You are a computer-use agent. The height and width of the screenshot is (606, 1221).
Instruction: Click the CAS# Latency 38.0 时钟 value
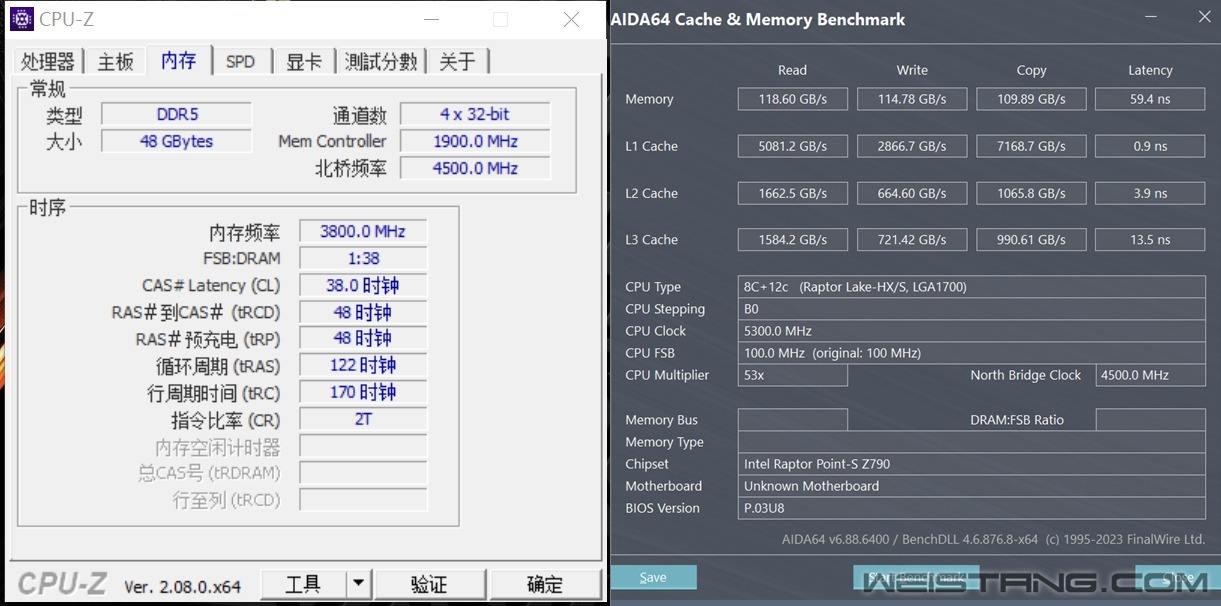363,285
